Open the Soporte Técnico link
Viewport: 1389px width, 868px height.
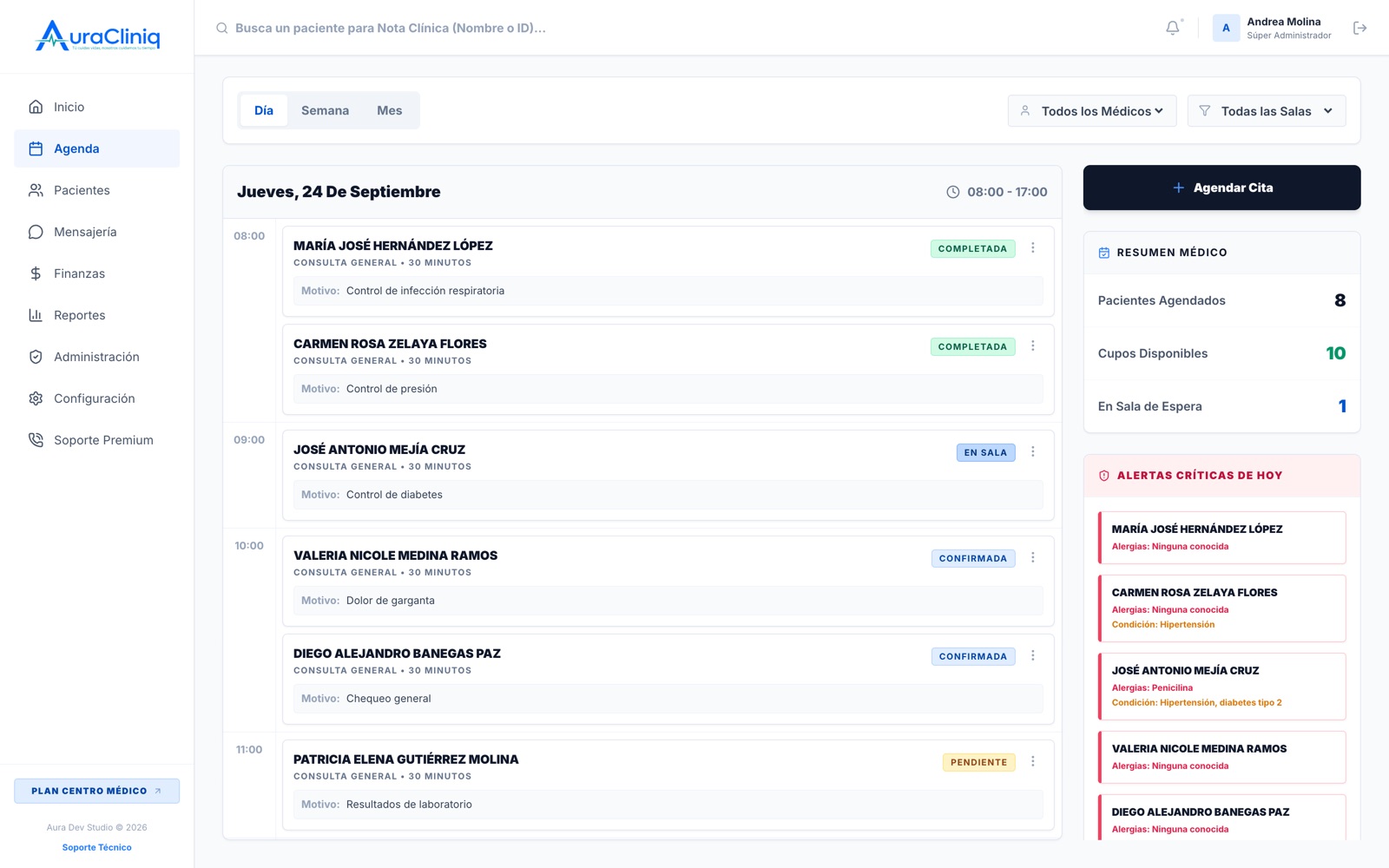pos(97,847)
